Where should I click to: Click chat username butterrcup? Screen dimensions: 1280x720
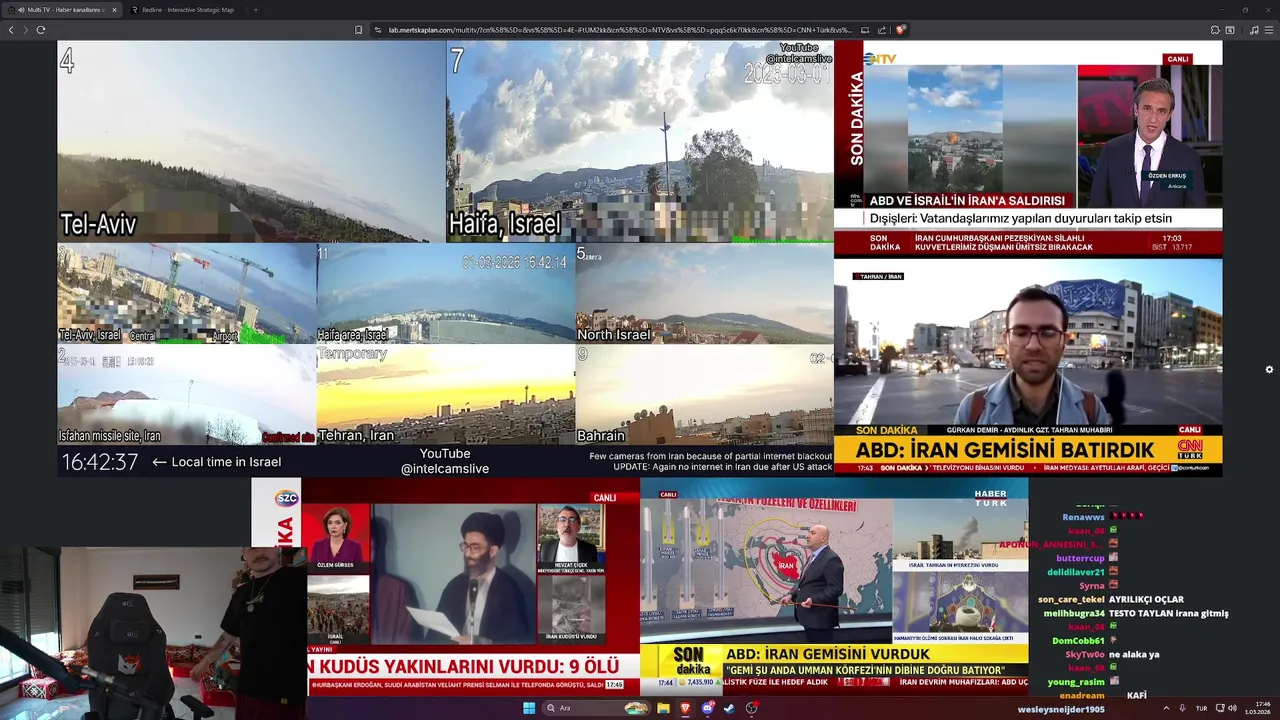[1080, 558]
